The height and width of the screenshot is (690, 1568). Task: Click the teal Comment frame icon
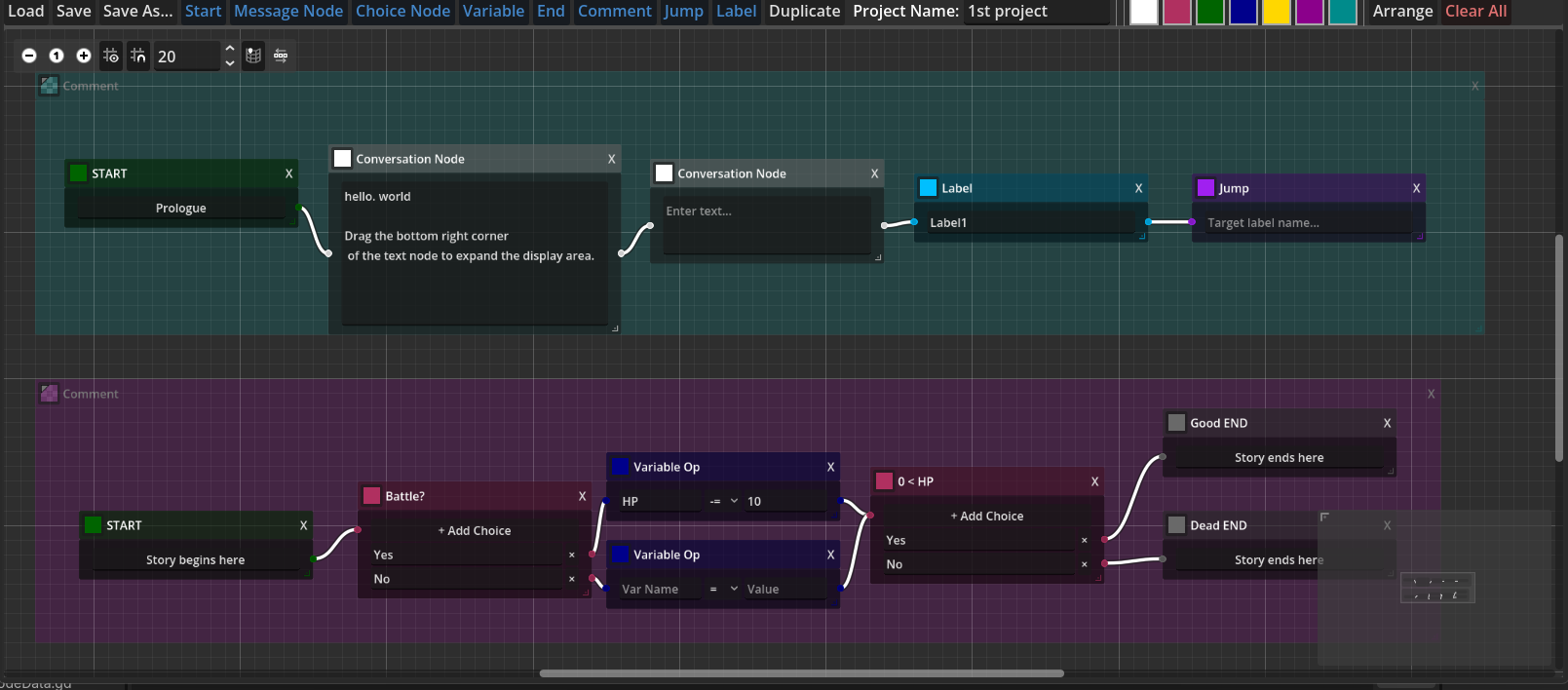pyautogui.click(x=49, y=85)
